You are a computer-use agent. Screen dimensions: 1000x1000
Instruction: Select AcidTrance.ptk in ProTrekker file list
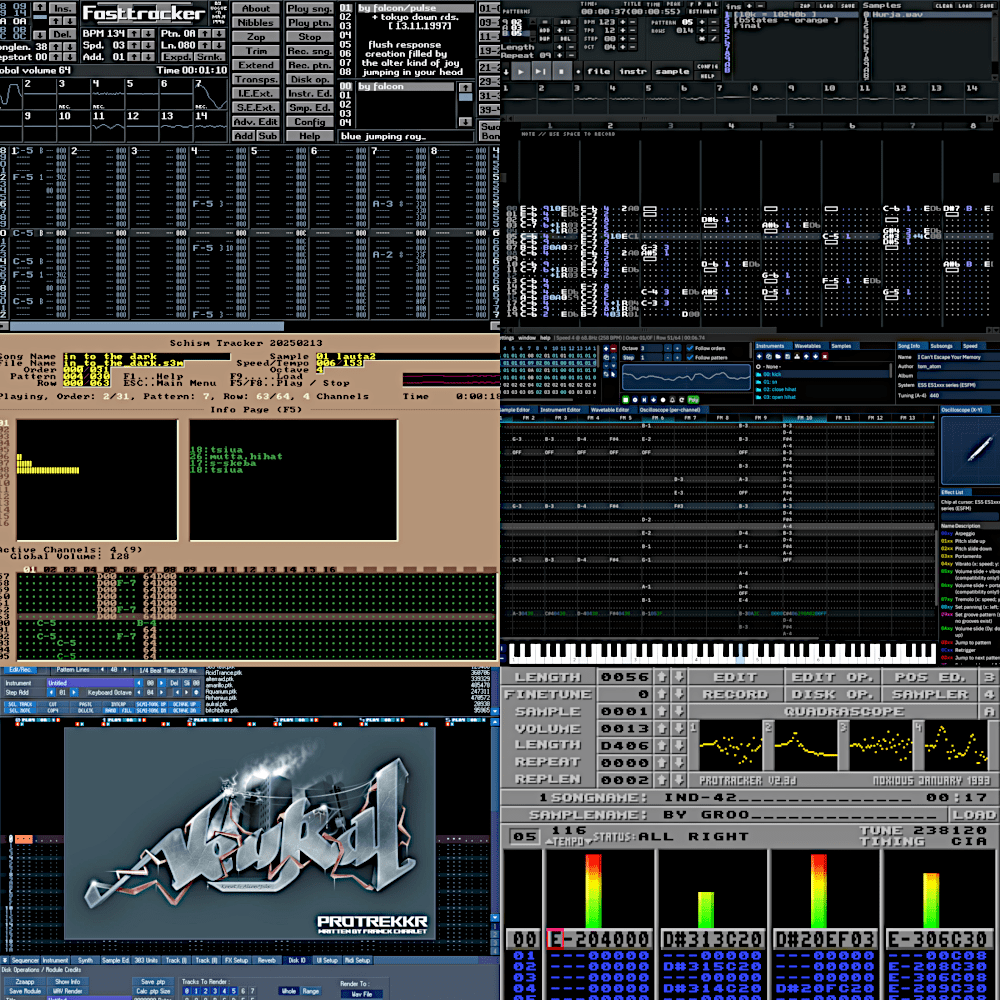223,673
